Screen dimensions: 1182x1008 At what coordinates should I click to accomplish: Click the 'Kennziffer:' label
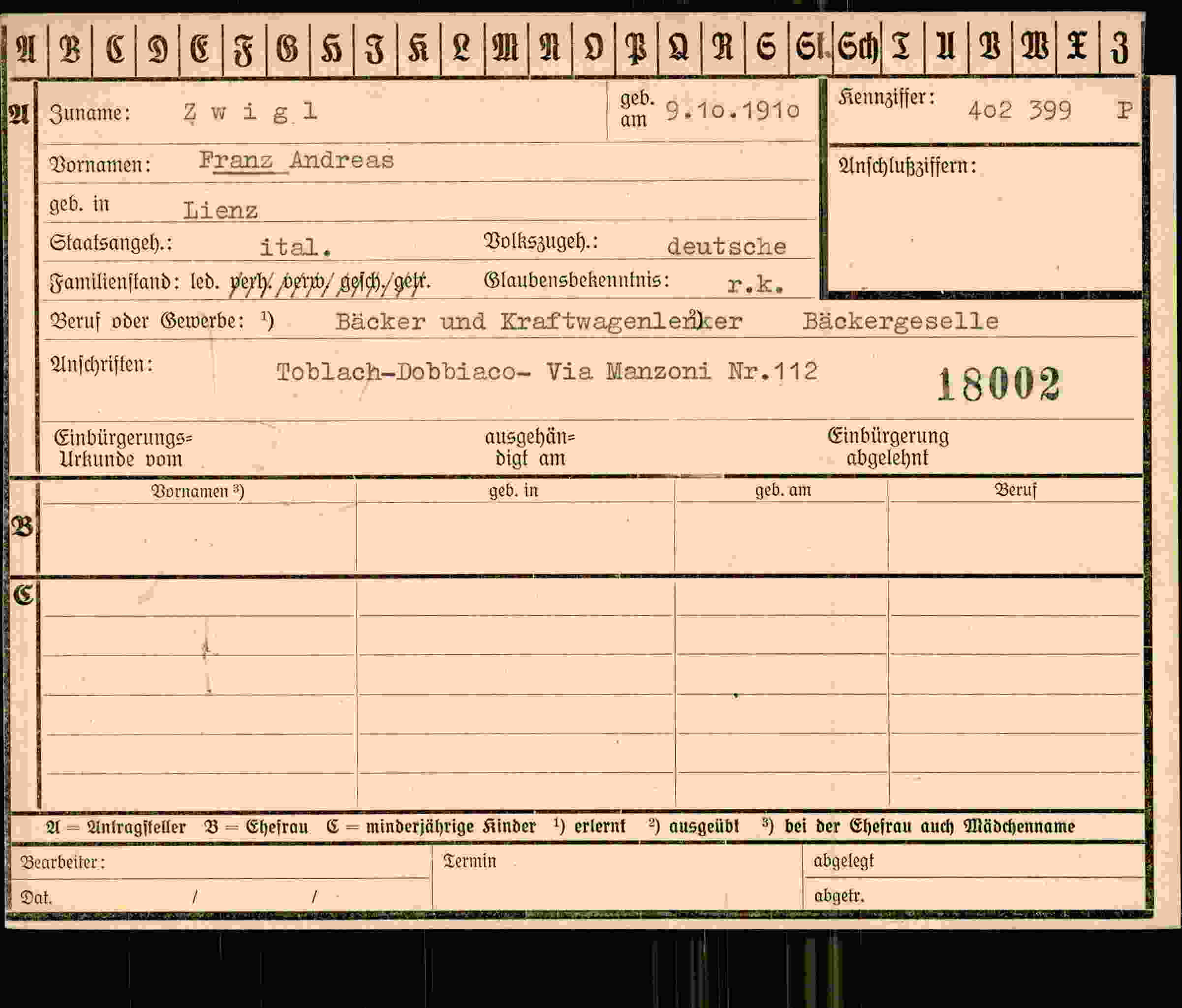887,97
